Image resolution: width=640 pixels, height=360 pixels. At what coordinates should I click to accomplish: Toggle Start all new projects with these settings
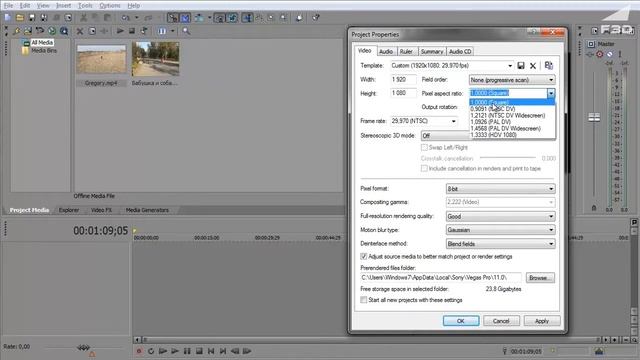pyautogui.click(x=364, y=300)
